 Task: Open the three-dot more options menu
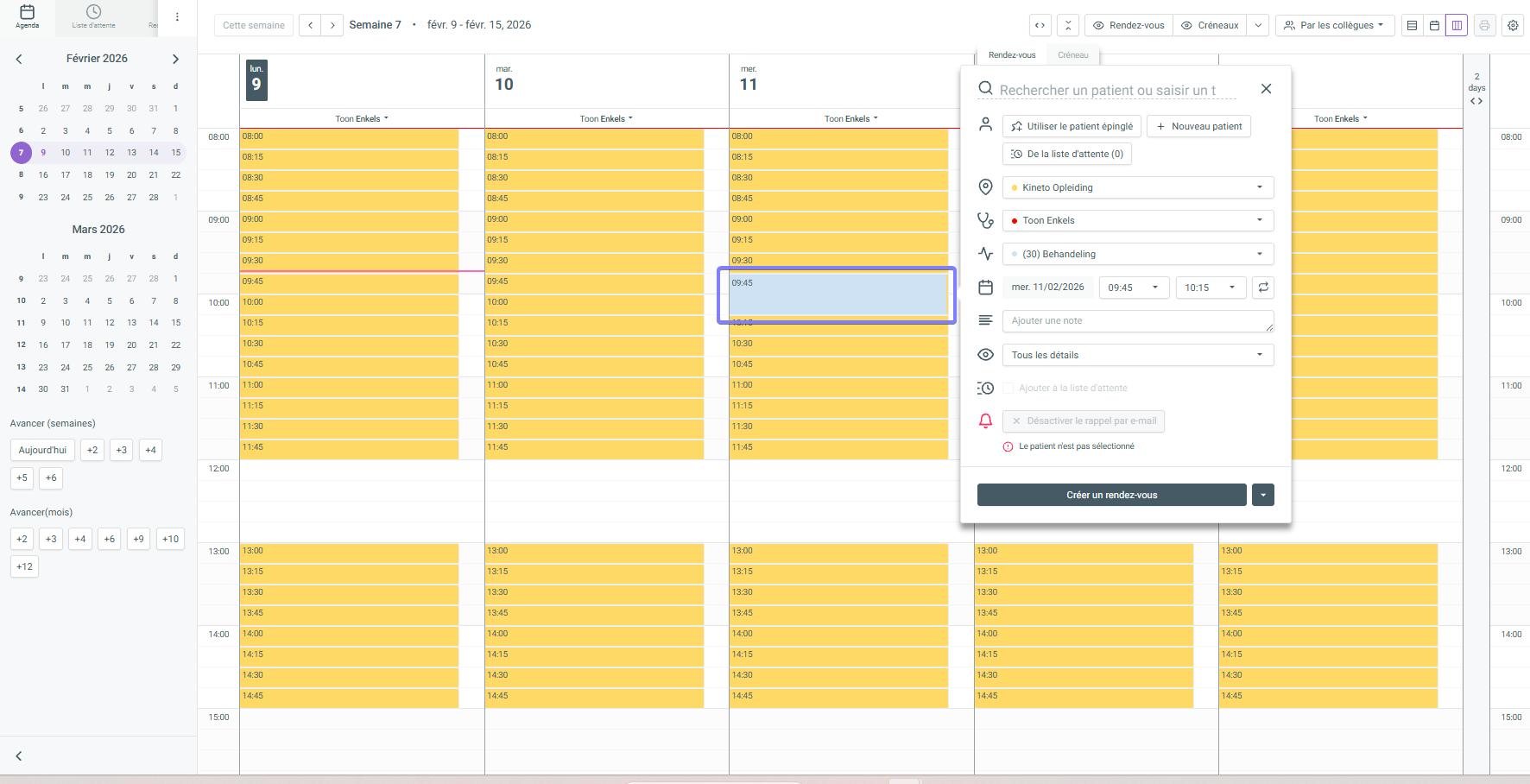(177, 17)
